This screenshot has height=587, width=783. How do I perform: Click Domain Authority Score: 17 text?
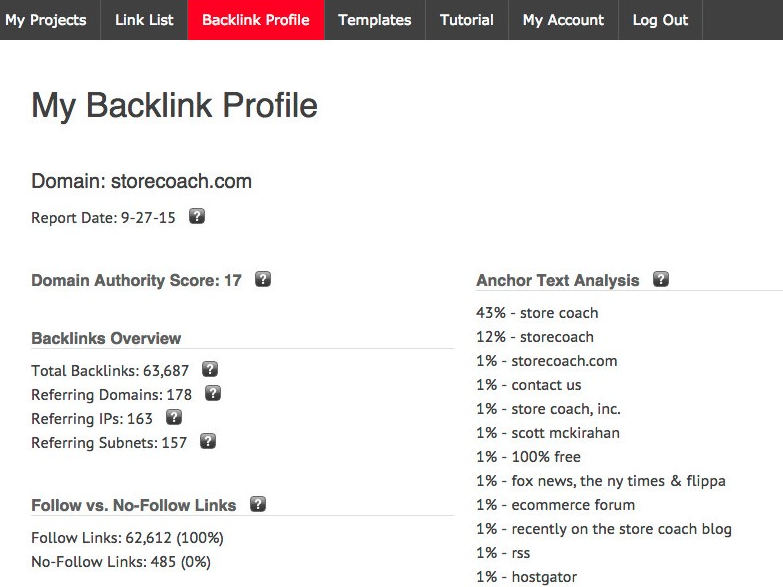tap(136, 280)
